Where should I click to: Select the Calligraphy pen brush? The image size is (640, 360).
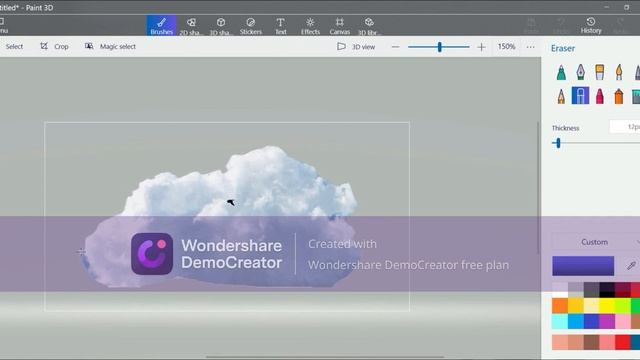pos(580,72)
